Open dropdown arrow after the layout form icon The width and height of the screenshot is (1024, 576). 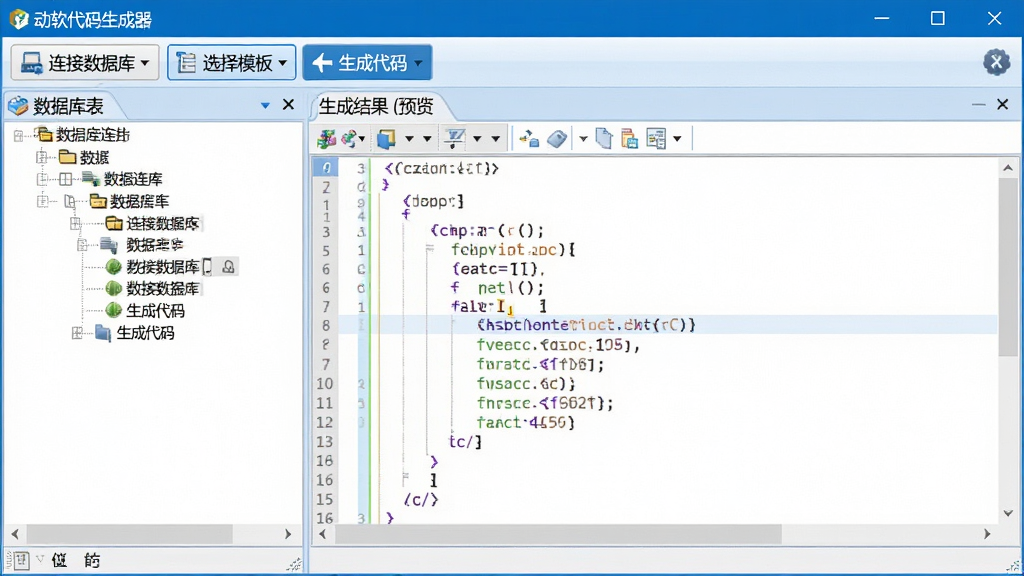(677, 139)
